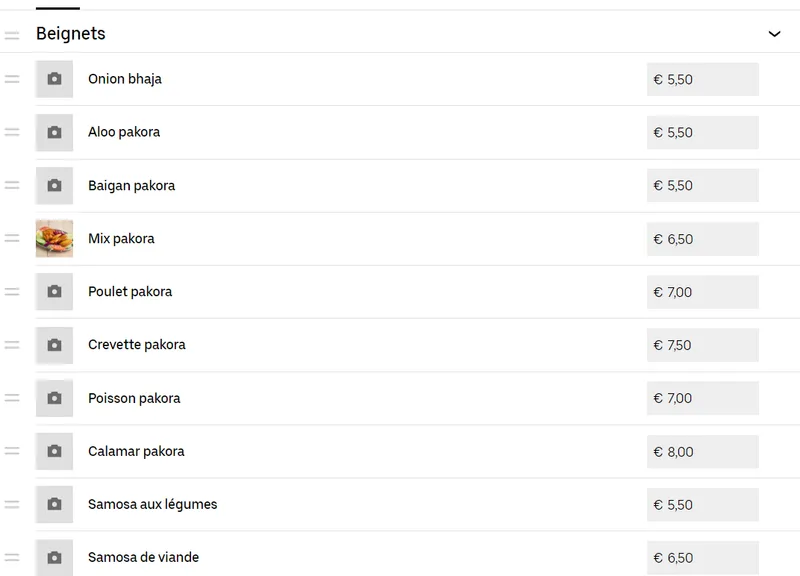Click the camera icon for Onion bhaja
Screen dimensions: 800x576
point(54,79)
